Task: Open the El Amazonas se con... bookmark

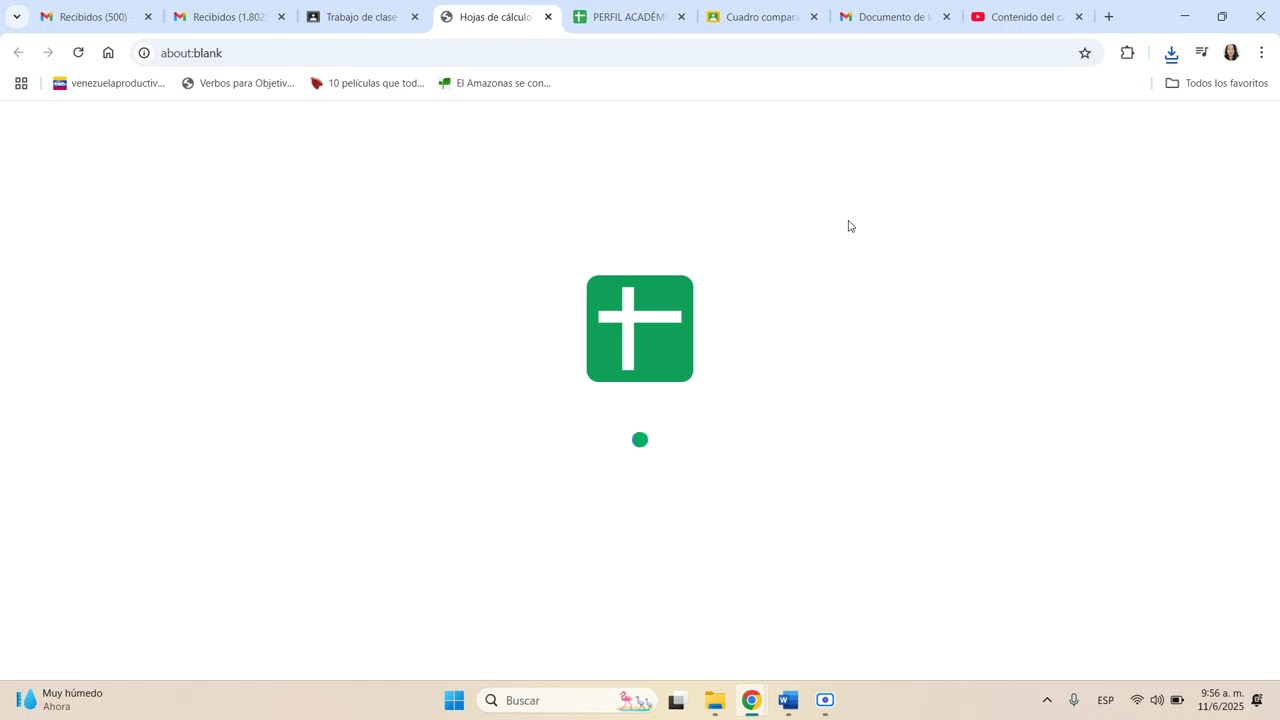Action: pos(495,83)
